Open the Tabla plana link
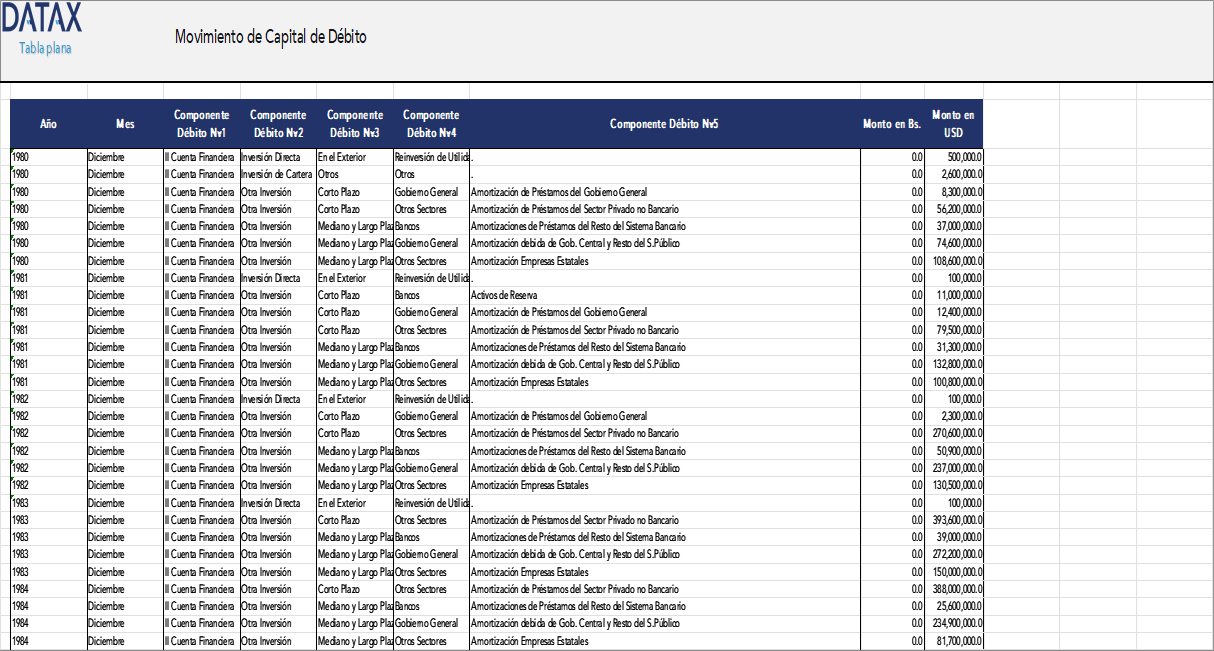This screenshot has width=1214, height=651. pyautogui.click(x=45, y=48)
